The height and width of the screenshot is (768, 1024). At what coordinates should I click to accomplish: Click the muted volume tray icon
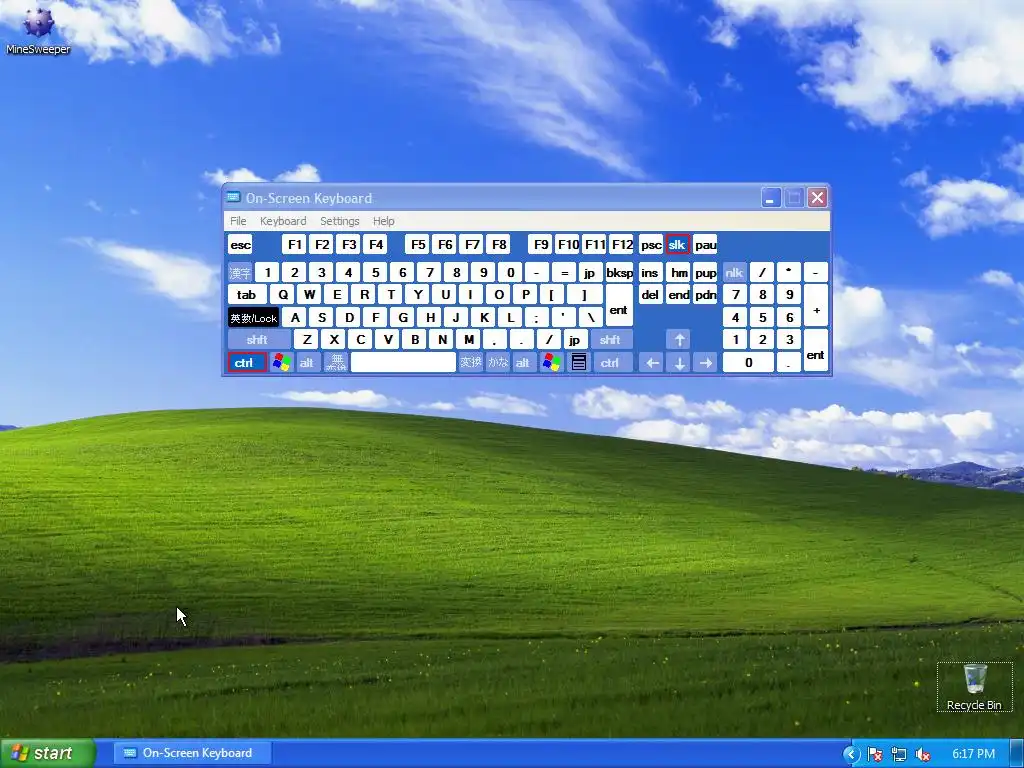pos(923,754)
